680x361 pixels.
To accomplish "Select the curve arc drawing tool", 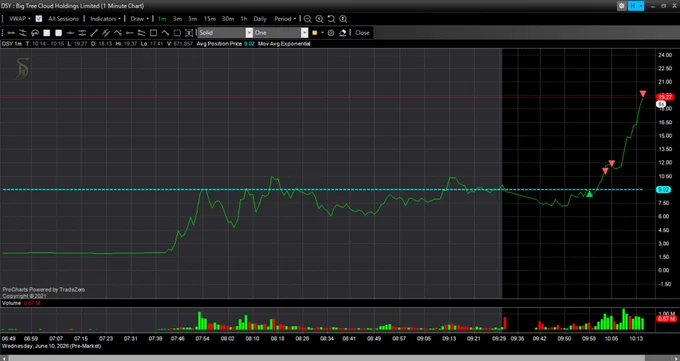I will (x=165, y=33).
